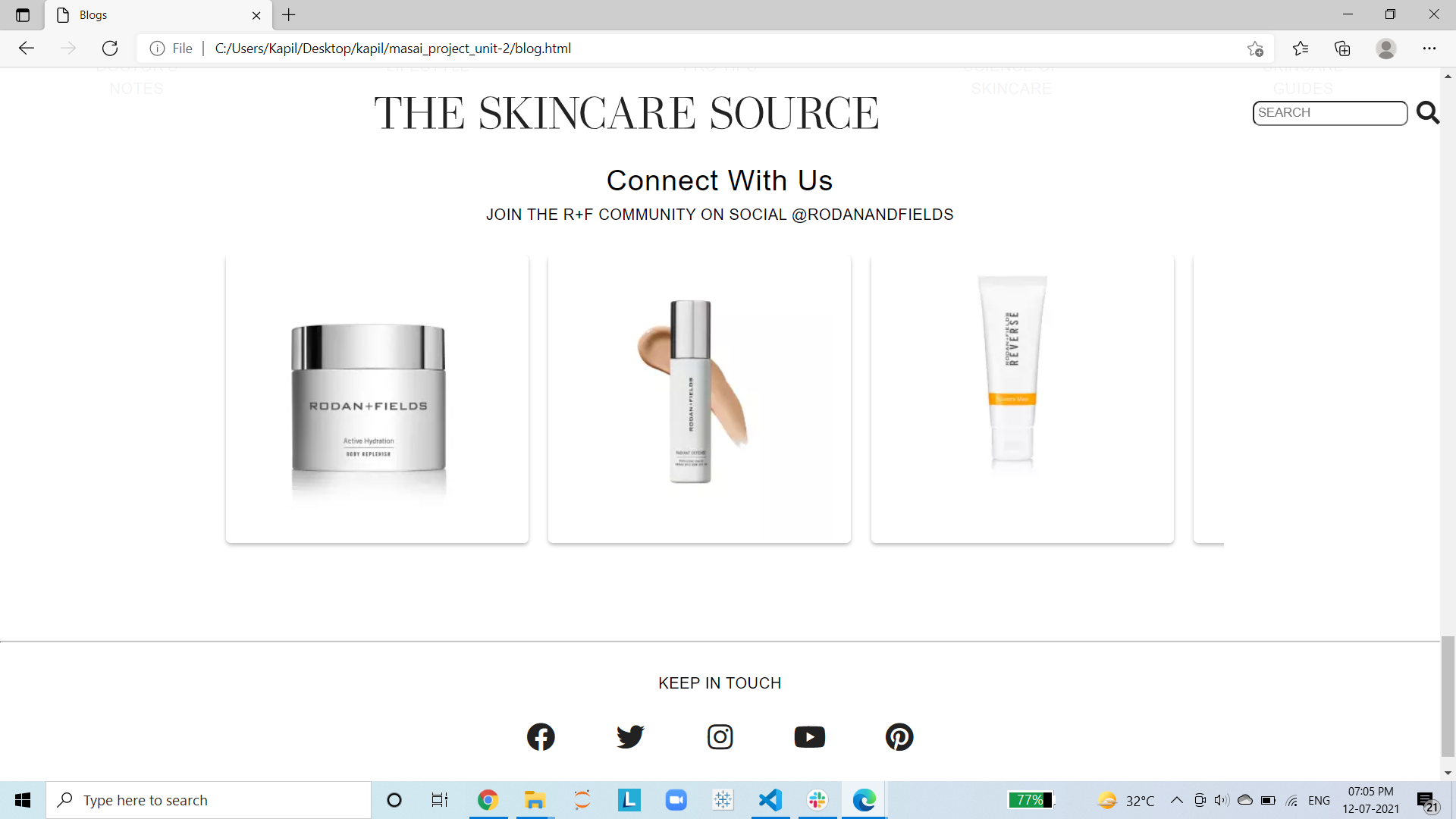Open Visual Studio Code from taskbar

tap(770, 800)
